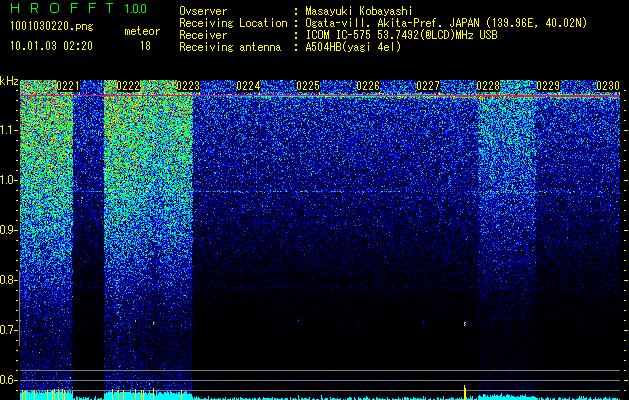Click the 1.1 frequency axis label
The height and width of the screenshot is (400, 629).
coord(9,130)
